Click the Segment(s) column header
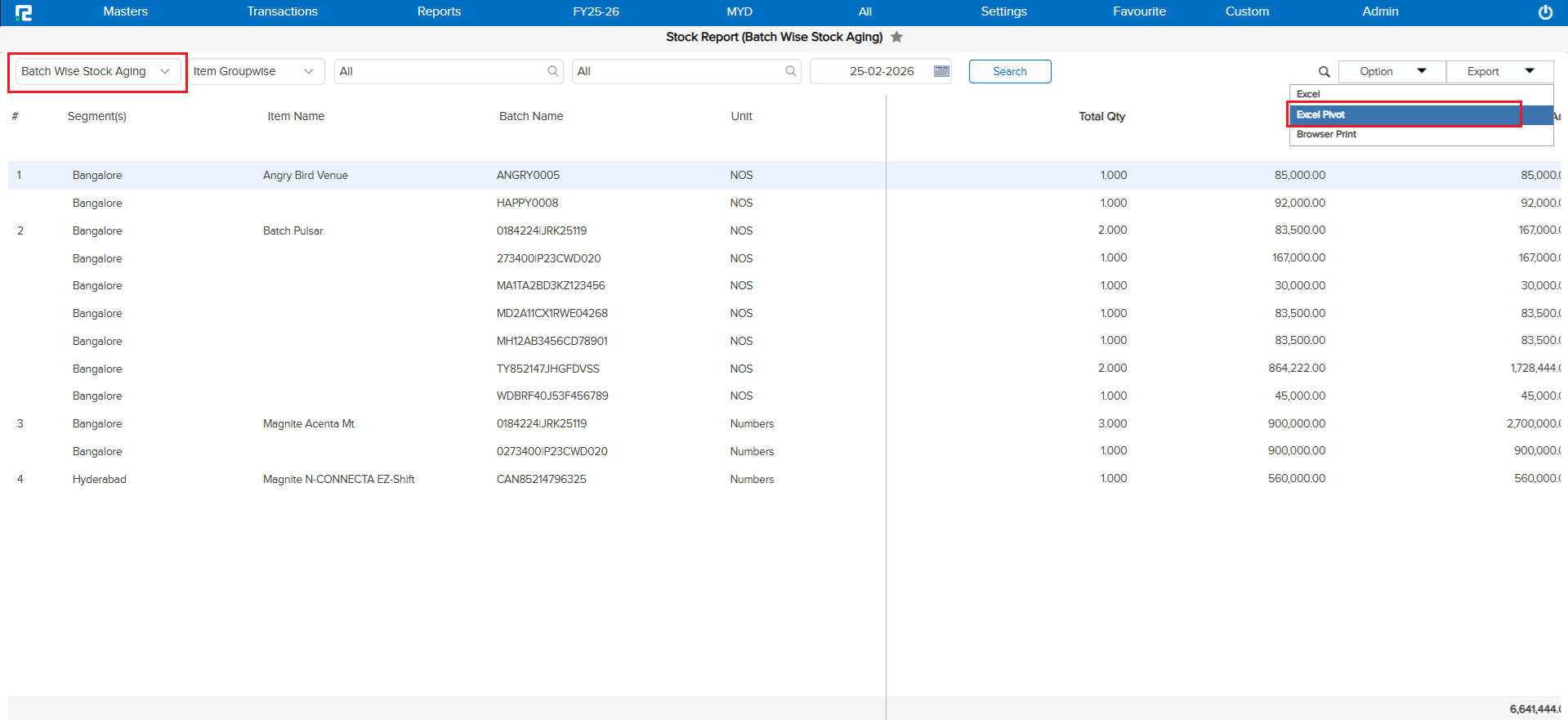1568x720 pixels. 97,116
